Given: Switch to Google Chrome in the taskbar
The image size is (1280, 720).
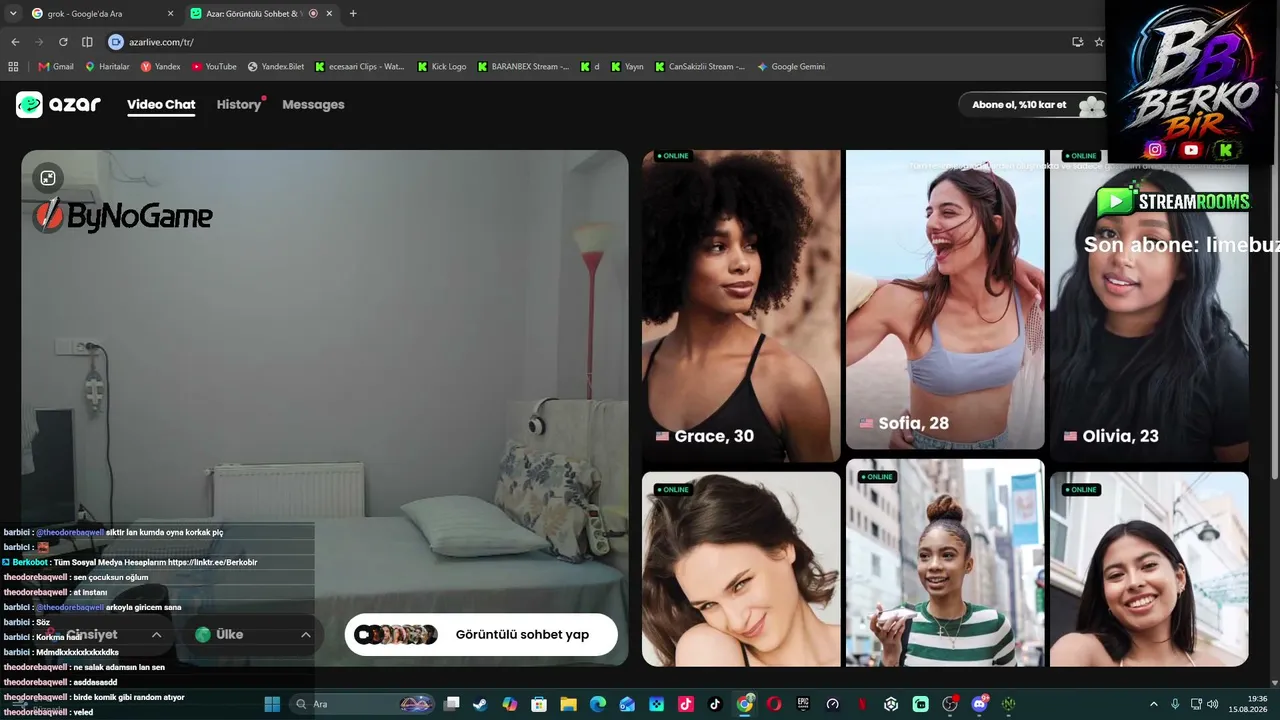Looking at the screenshot, I should click(x=745, y=704).
